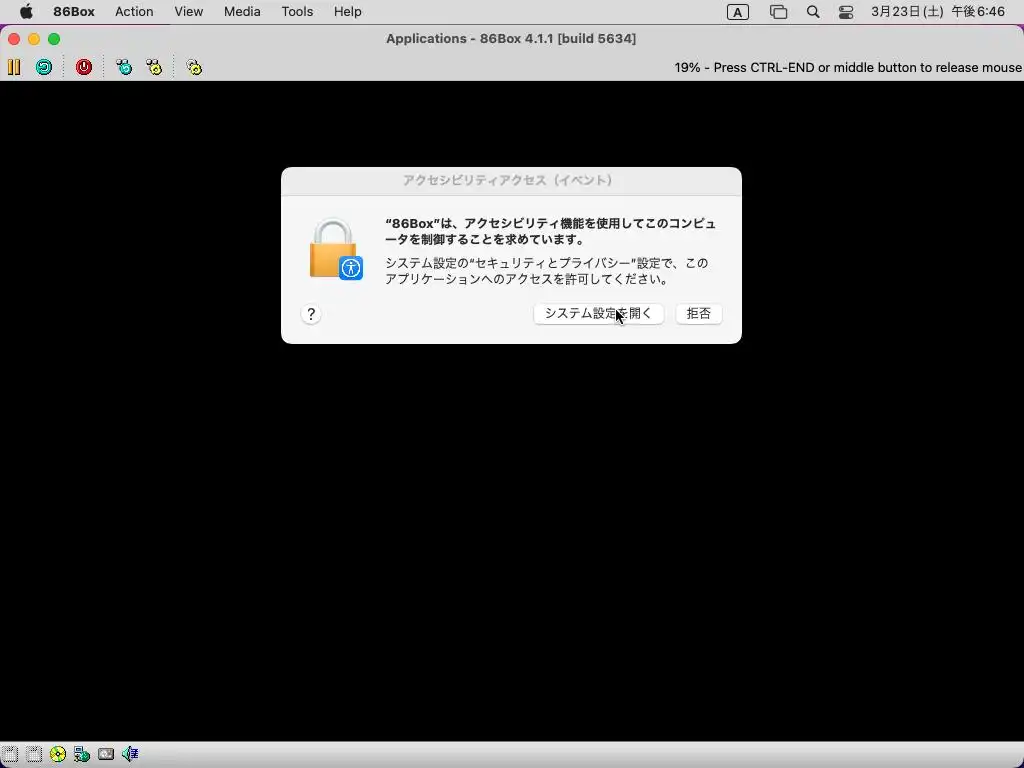Click the first floppy drive status icon

pyautogui.click(x=10, y=754)
